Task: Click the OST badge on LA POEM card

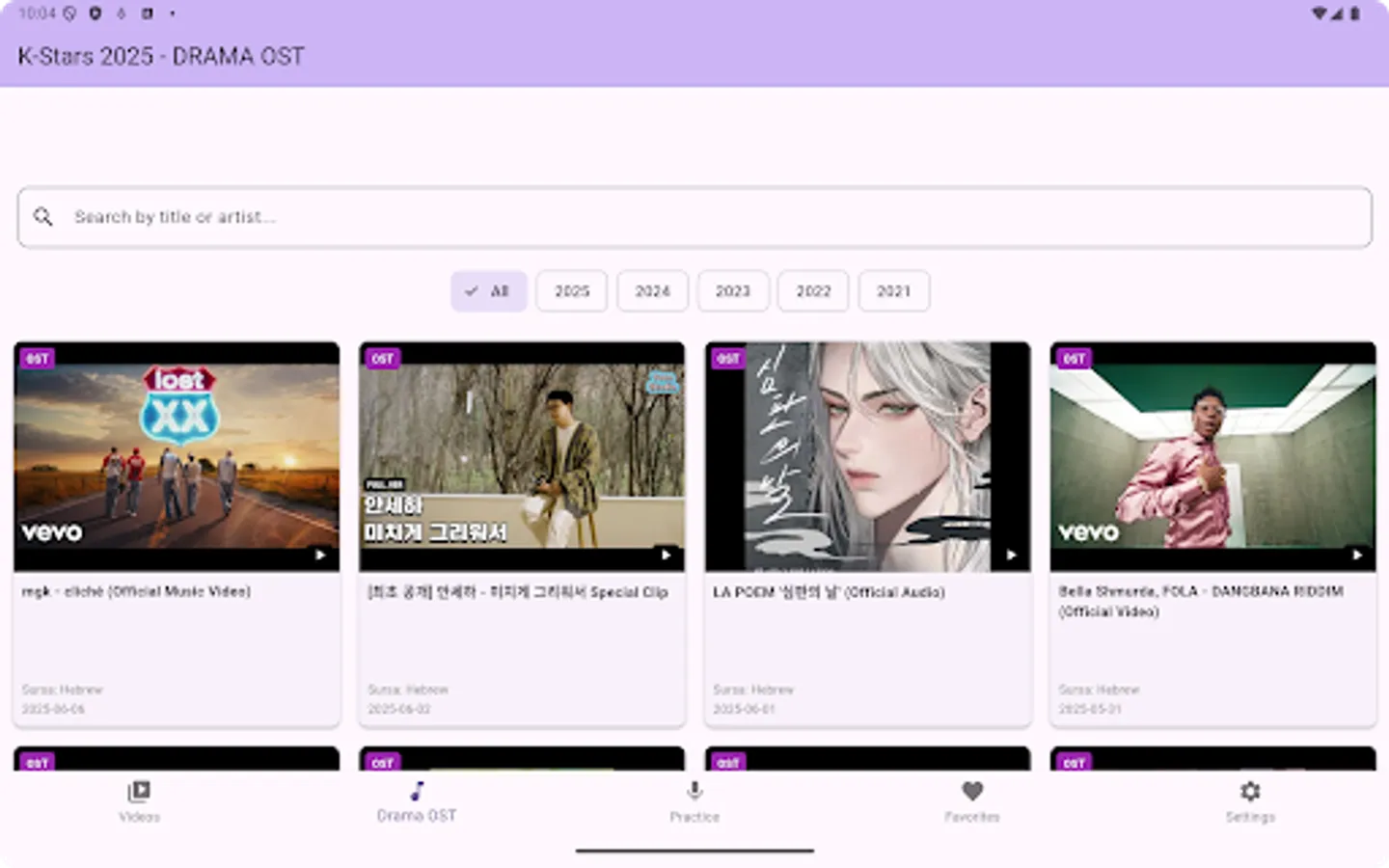Action: coord(728,358)
